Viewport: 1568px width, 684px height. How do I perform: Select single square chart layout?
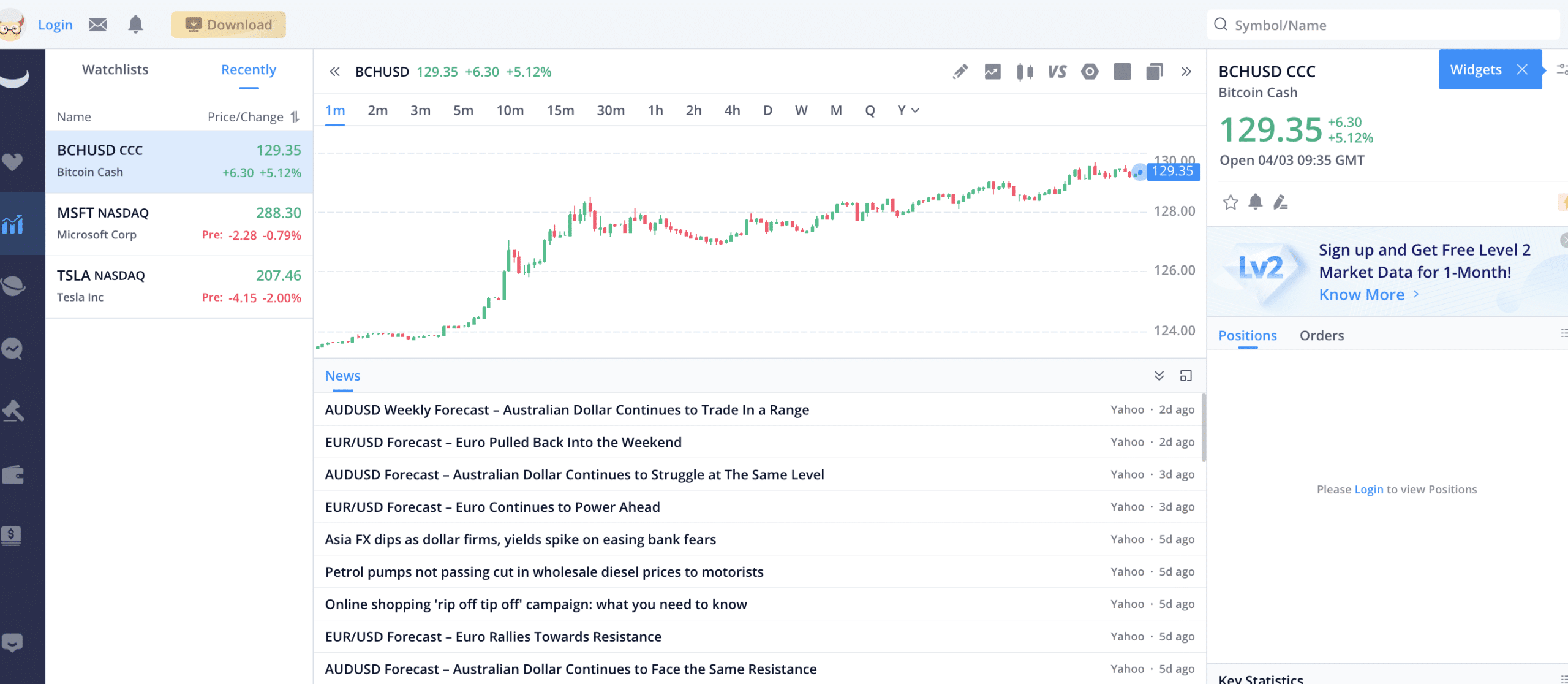[1122, 72]
